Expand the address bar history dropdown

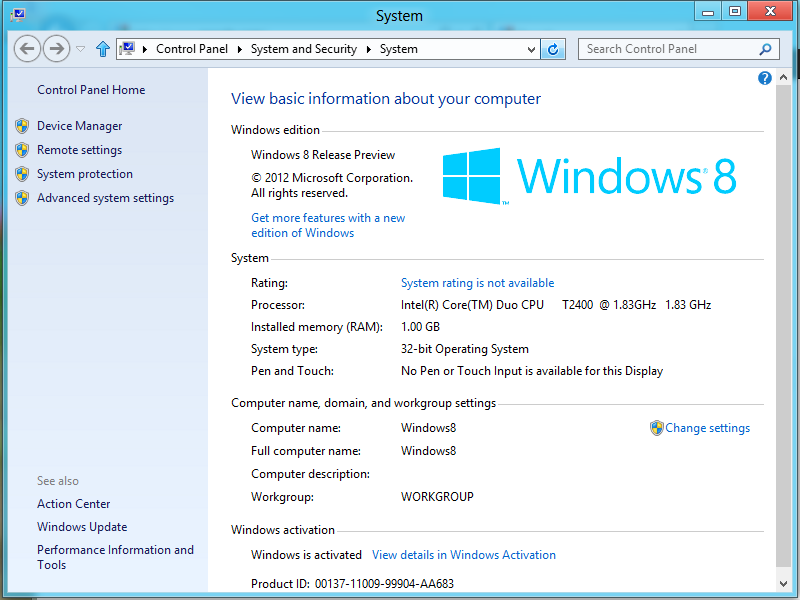(x=532, y=48)
